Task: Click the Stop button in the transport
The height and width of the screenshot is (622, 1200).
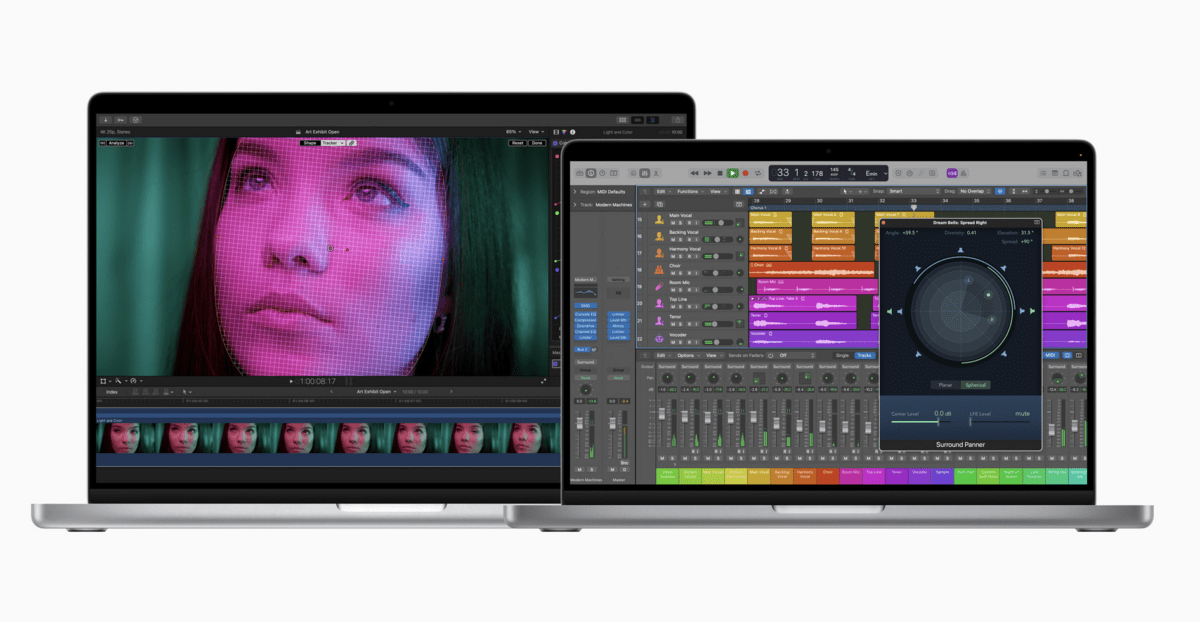Action: [720, 173]
